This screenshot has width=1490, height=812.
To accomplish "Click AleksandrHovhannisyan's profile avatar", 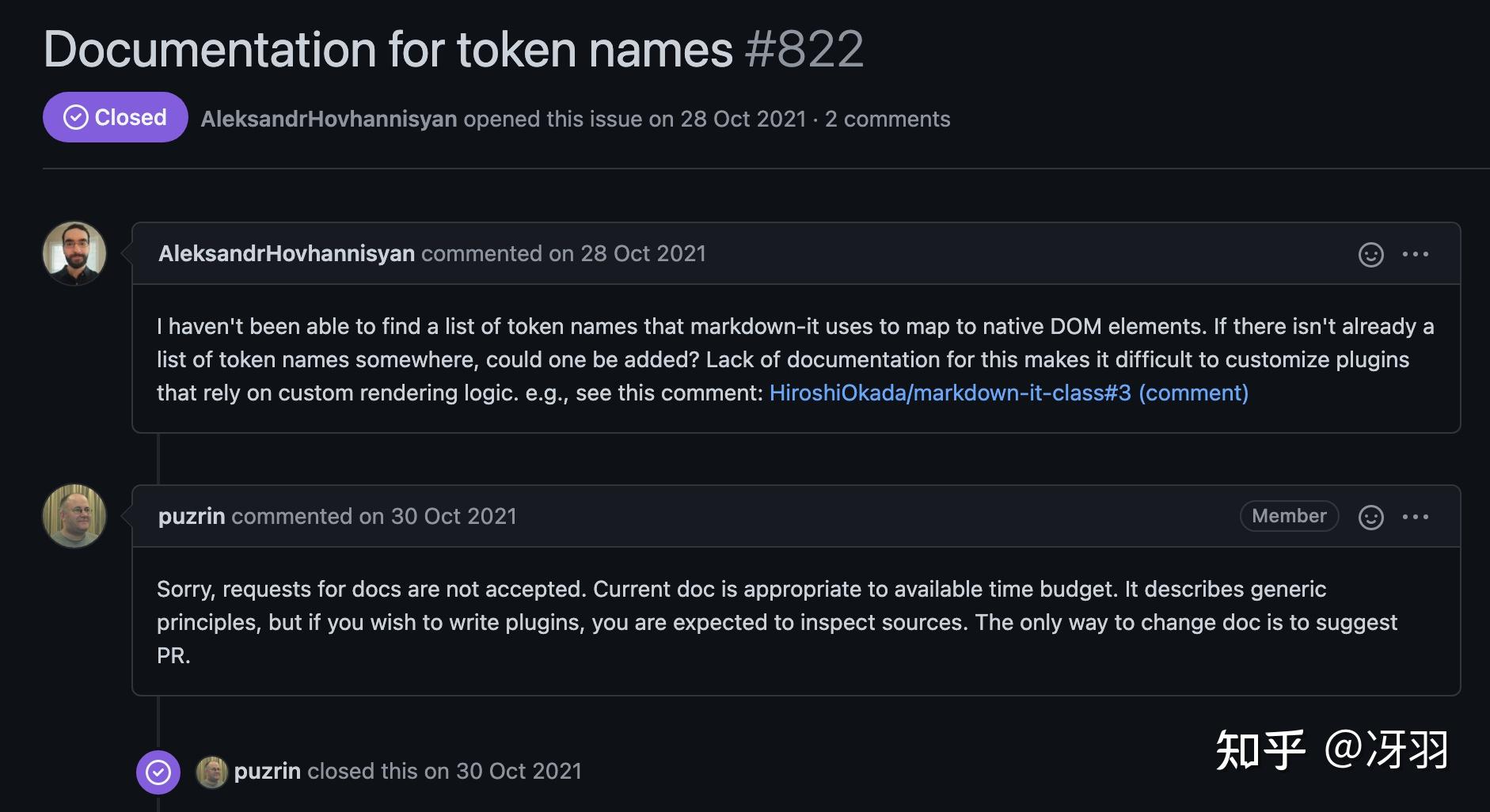I will (x=74, y=253).
